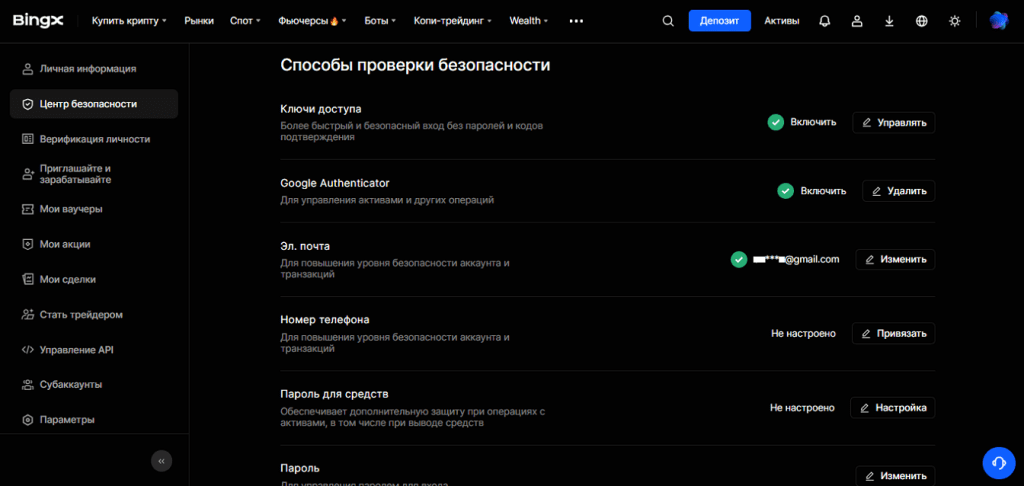1024x486 pixels.
Task: Click the Пароль для средств title text
Action: (334, 395)
